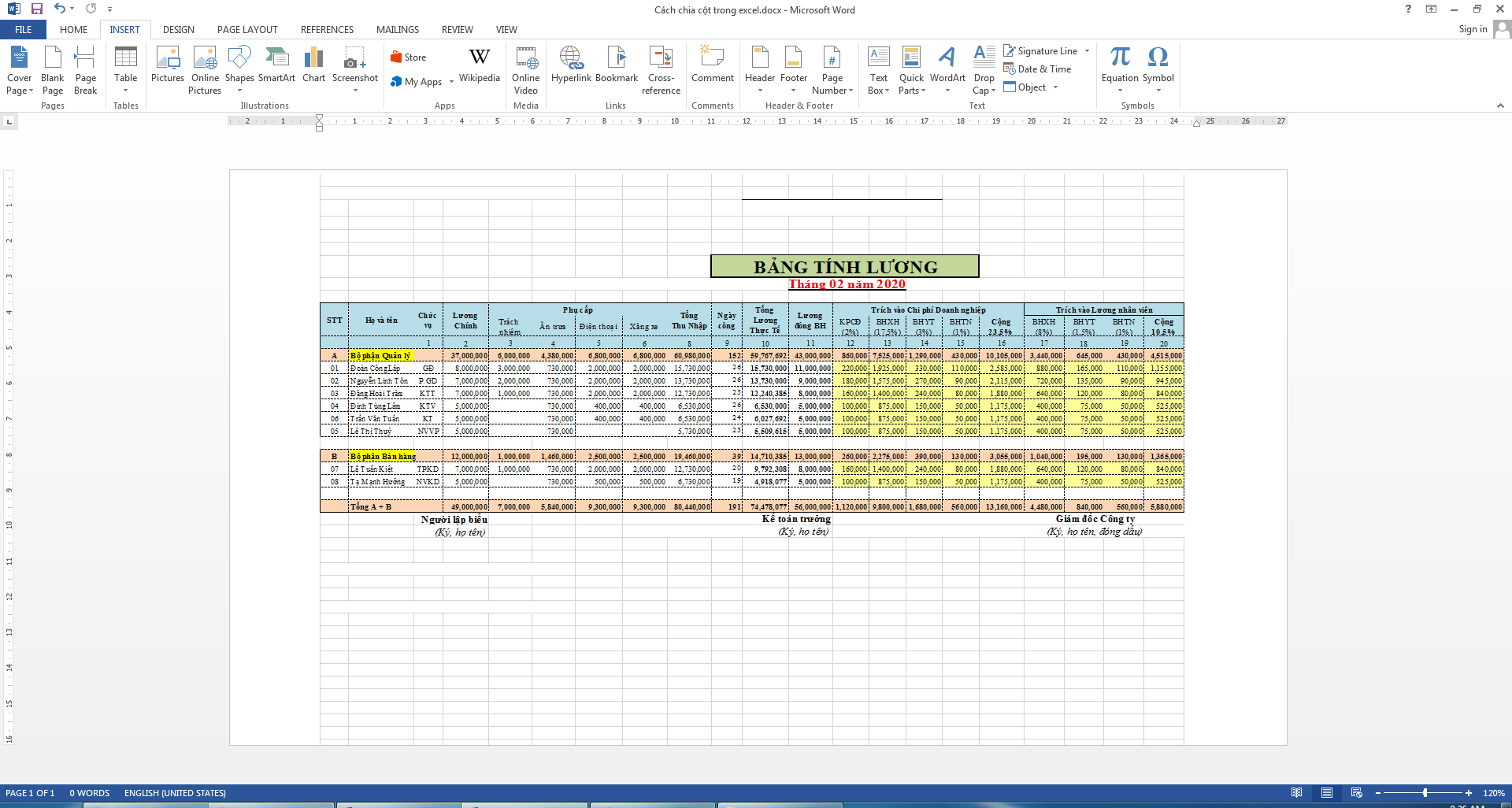Switch to the HOME tab
The image size is (1512, 808).
(x=73, y=29)
